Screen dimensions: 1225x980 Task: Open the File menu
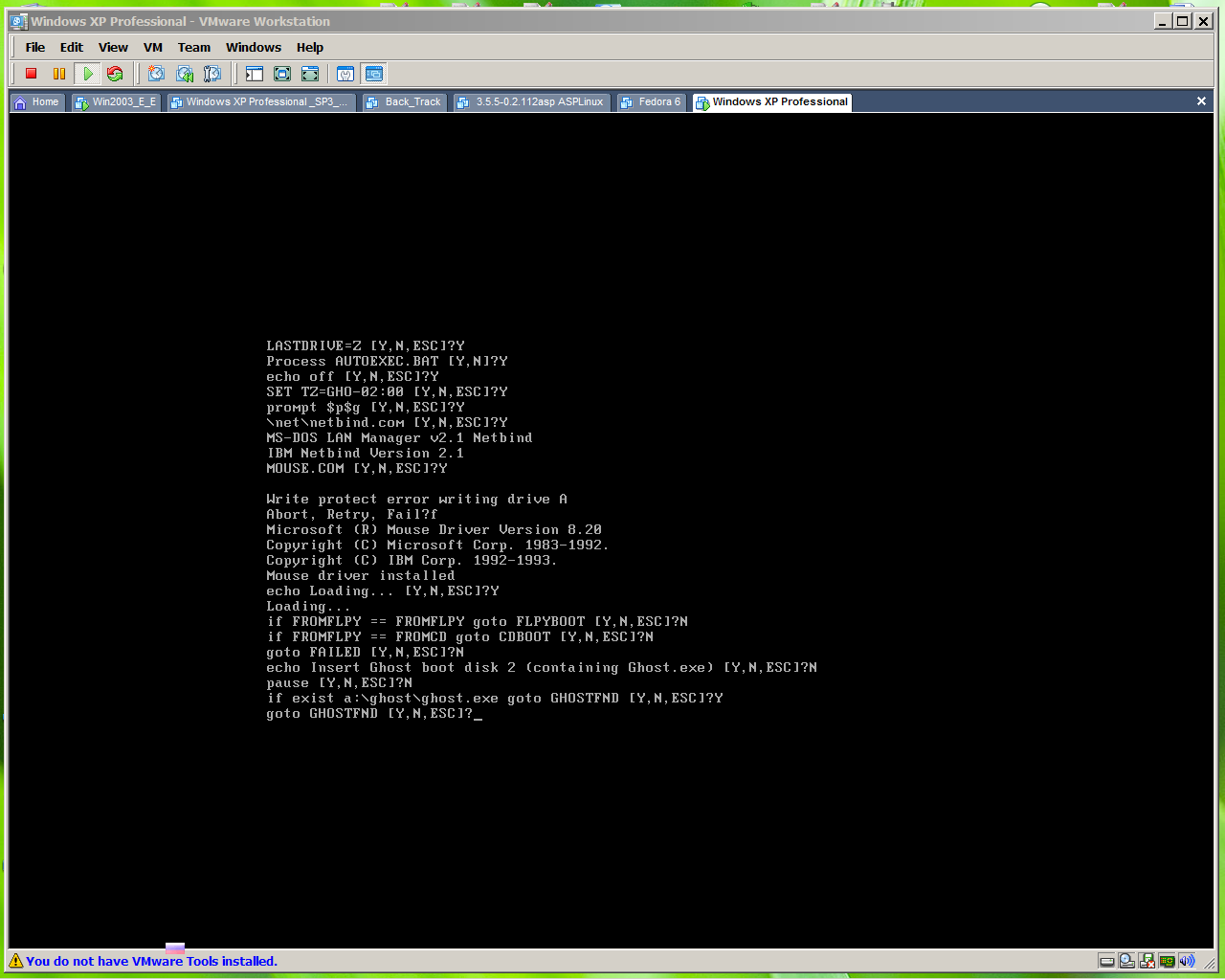point(35,47)
